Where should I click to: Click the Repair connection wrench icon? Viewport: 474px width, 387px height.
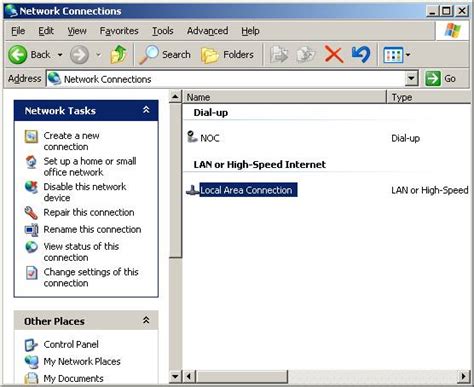coord(31,213)
